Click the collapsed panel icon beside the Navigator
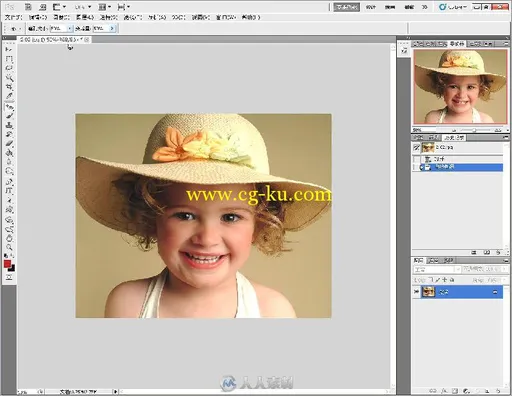Image resolution: width=512 pixels, height=396 pixels. [404, 51]
